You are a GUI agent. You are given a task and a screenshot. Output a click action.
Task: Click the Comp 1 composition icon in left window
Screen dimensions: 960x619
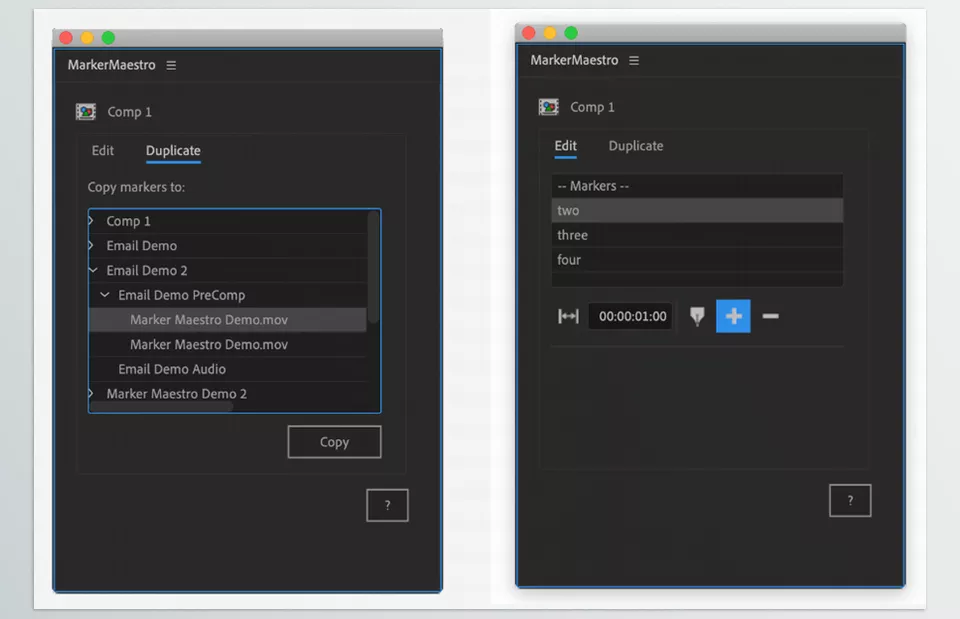coord(86,111)
